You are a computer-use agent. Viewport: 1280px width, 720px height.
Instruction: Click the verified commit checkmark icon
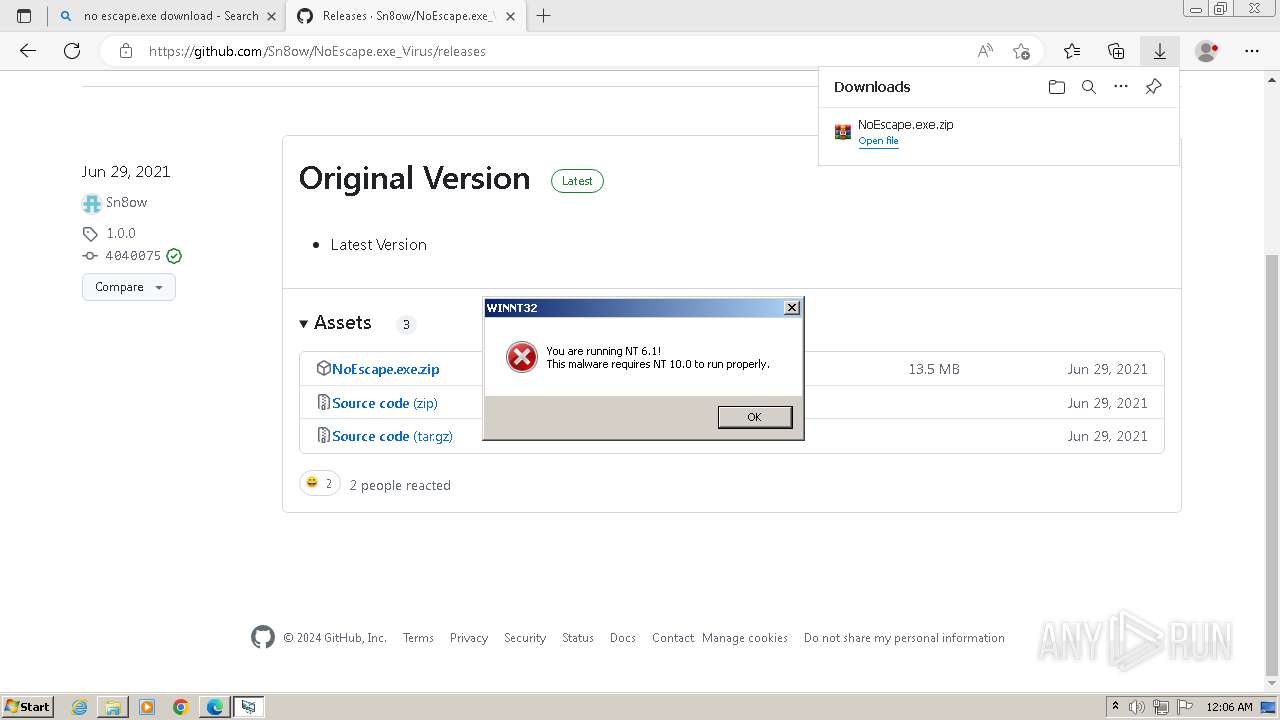pos(174,256)
